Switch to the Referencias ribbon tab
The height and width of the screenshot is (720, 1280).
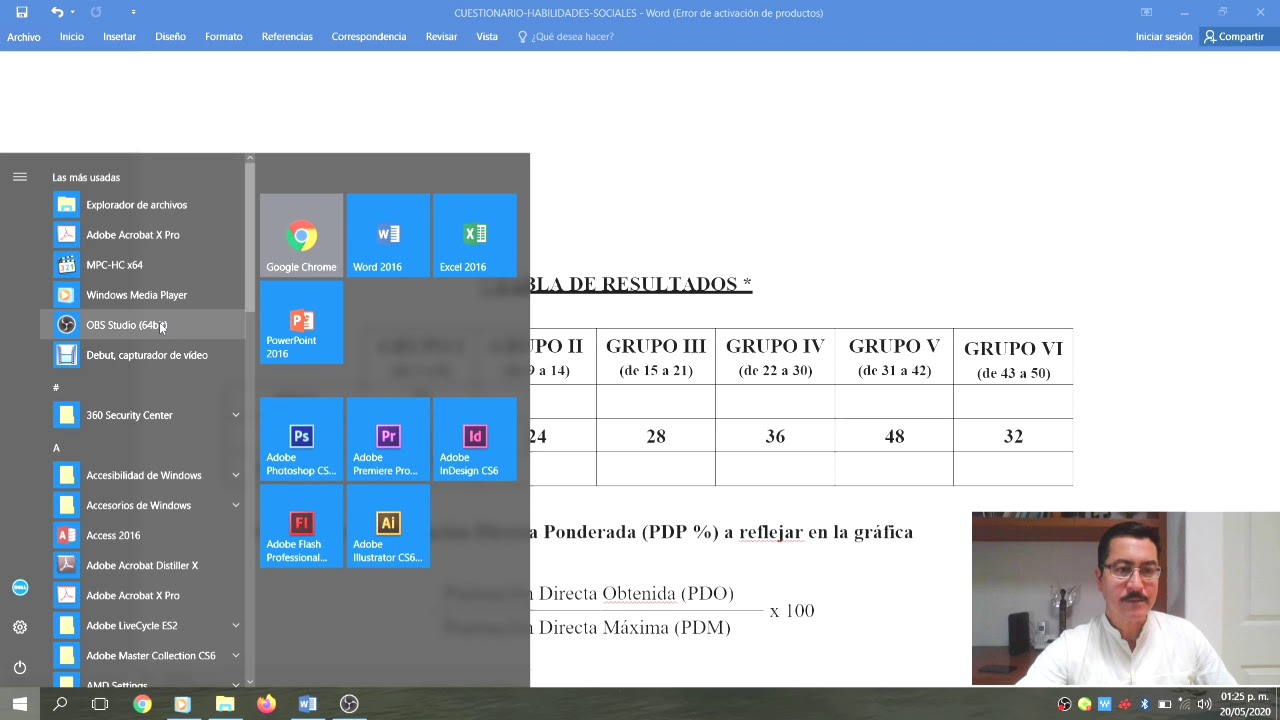[x=287, y=36]
